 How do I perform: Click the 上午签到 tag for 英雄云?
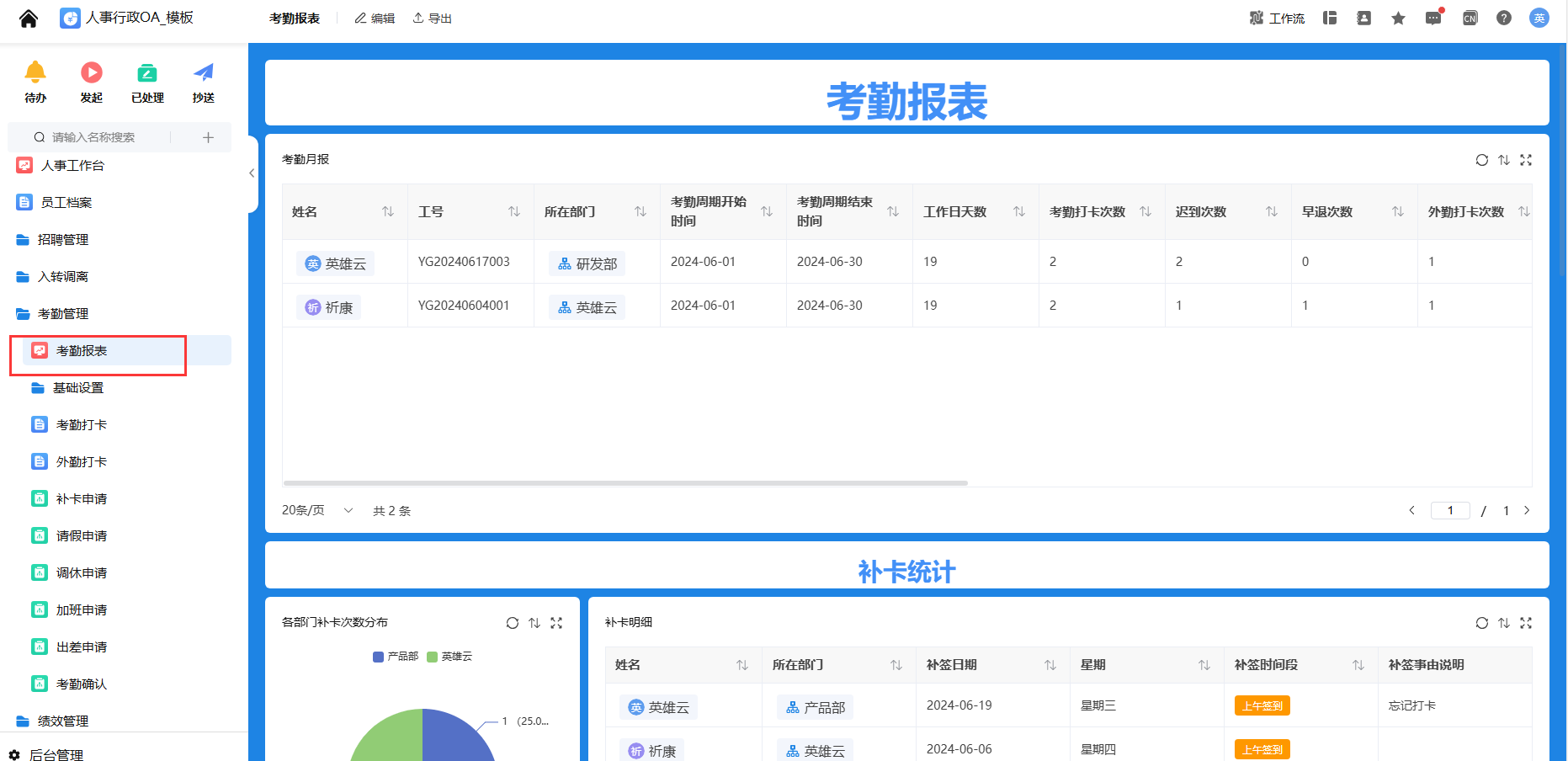point(1262,705)
